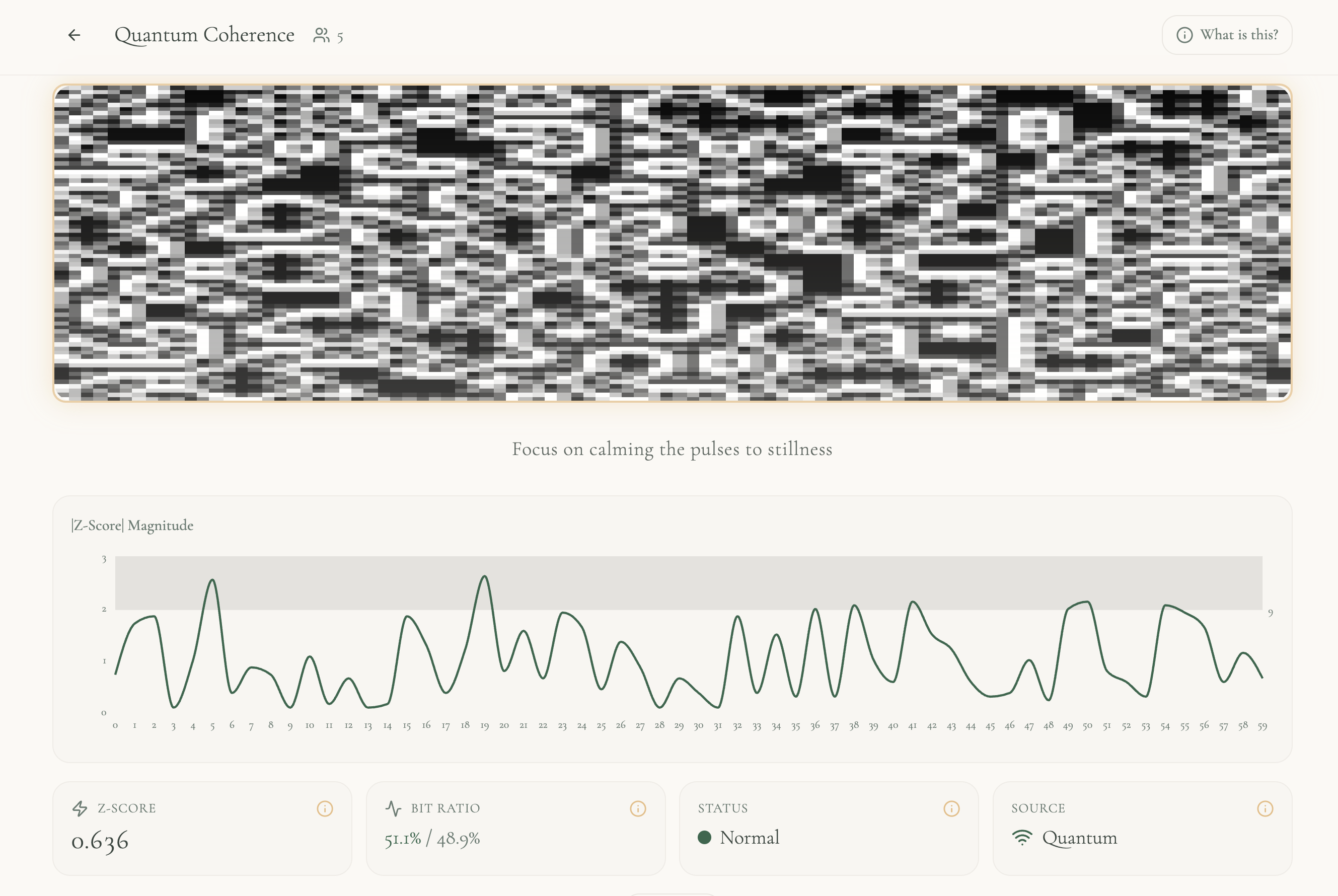Image resolution: width=1338 pixels, height=896 pixels.
Task: Click the 51.1% / 48.9% ratio
Action: pos(432,838)
